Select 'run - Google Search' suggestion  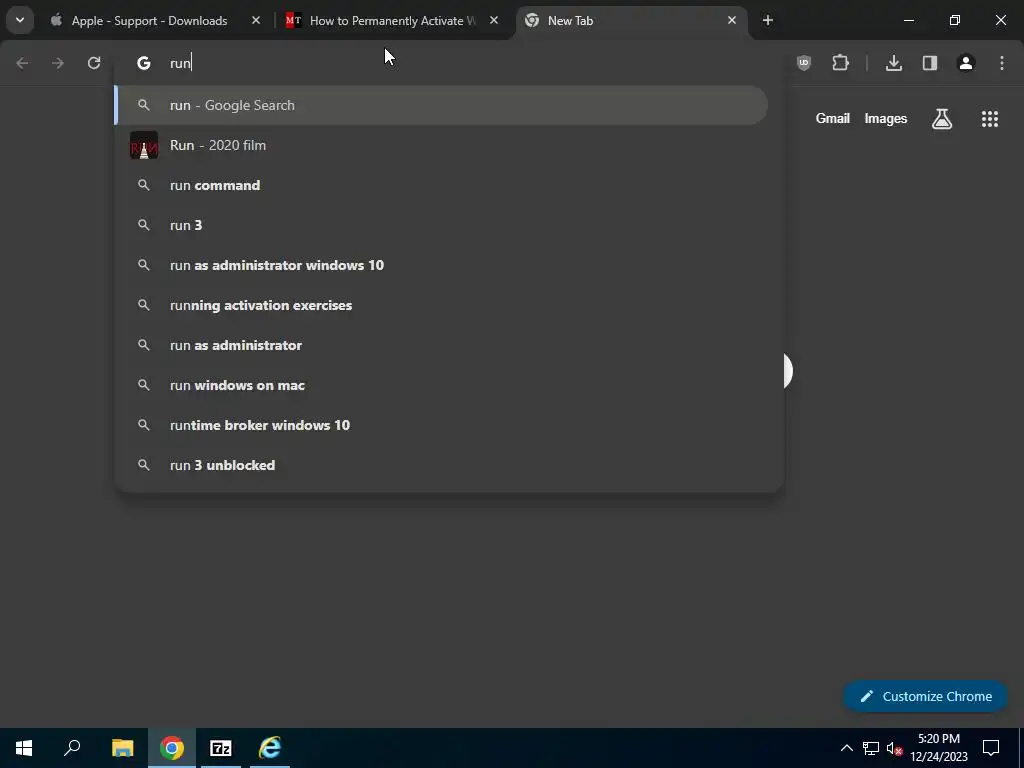(x=441, y=105)
